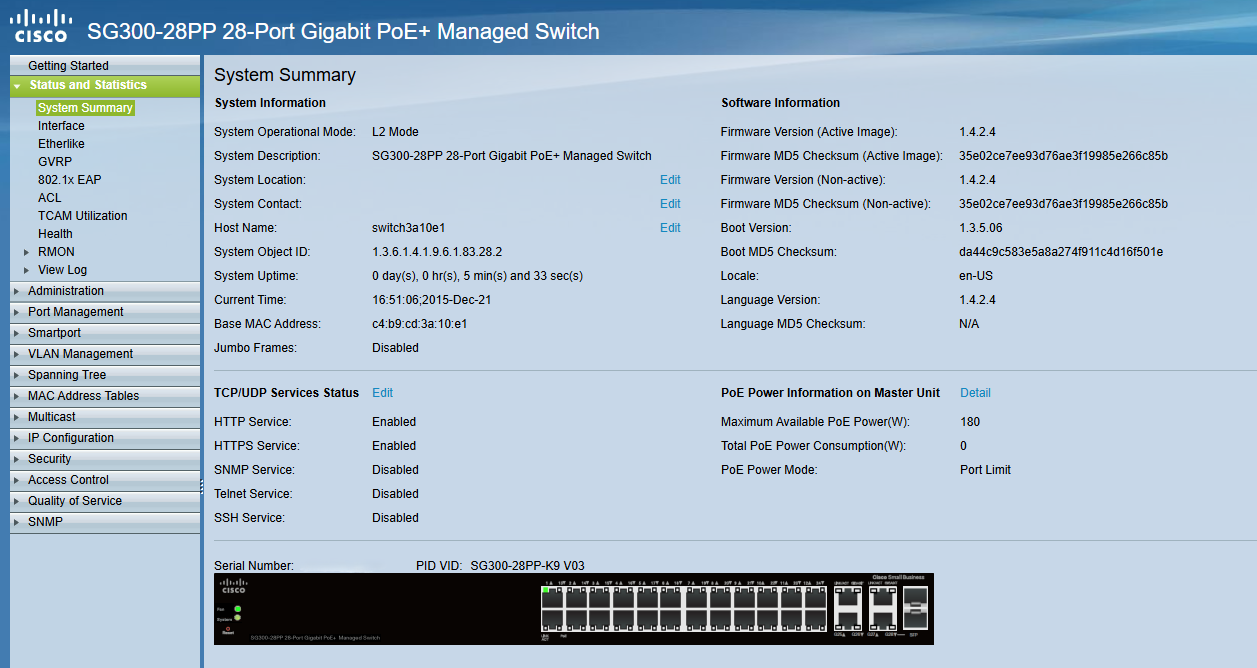1257x668 pixels.
Task: Click the Reset pinhole on switch image
Action: pos(228,628)
